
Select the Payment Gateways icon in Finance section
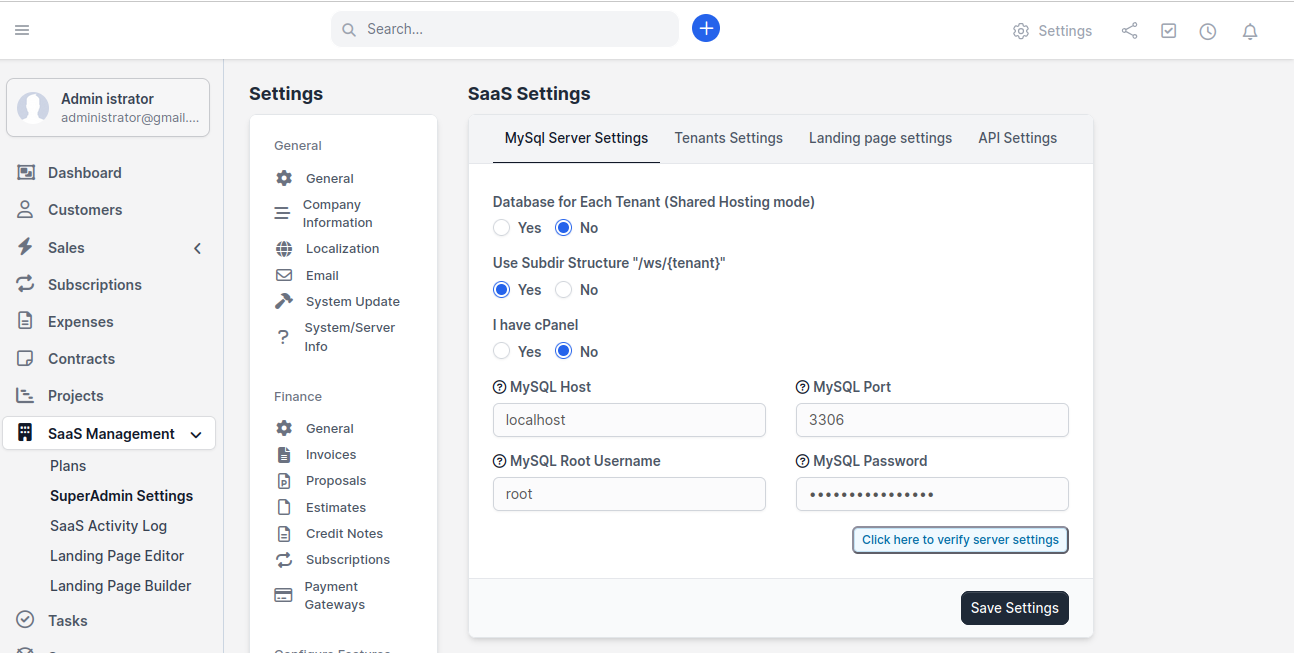pyautogui.click(x=282, y=595)
